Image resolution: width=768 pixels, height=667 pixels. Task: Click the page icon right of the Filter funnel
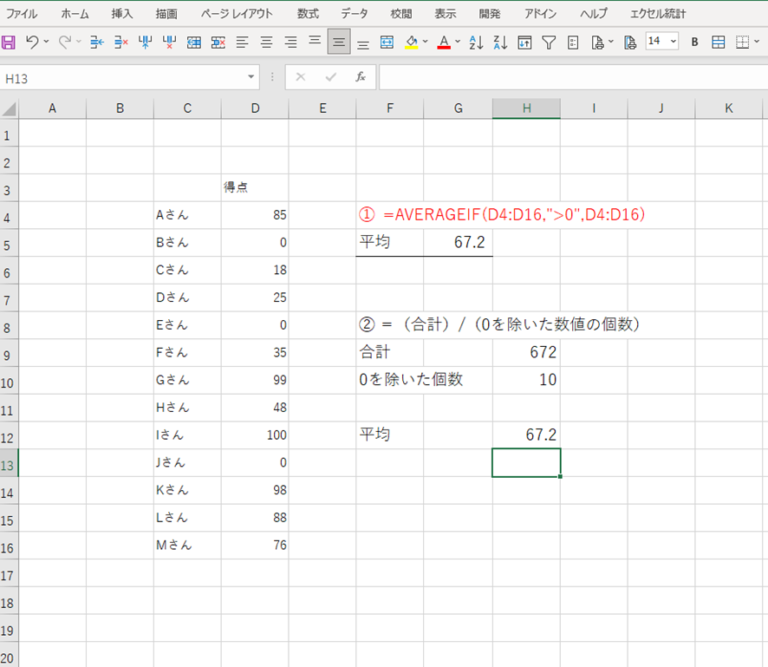573,43
